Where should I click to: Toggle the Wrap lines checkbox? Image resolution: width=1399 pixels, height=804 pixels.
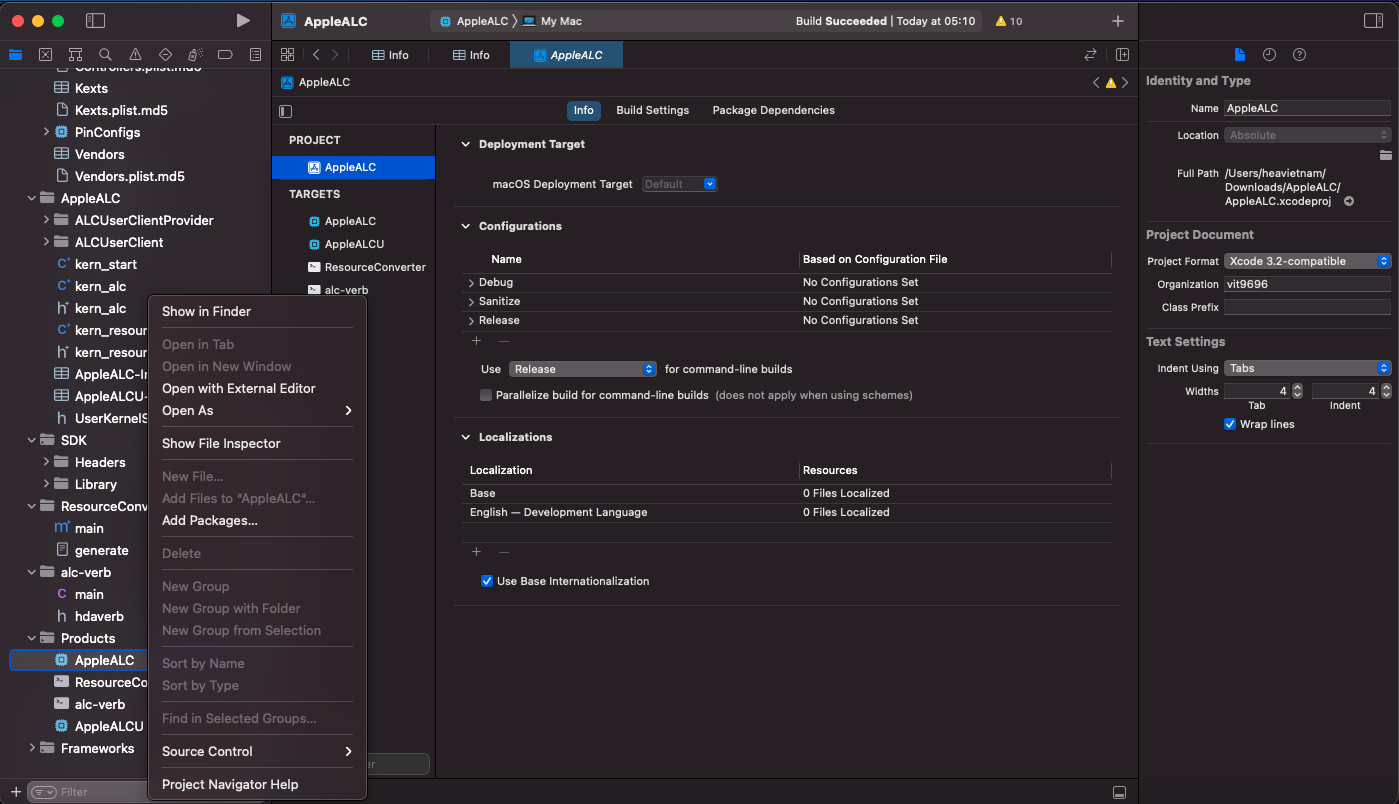click(x=1229, y=424)
